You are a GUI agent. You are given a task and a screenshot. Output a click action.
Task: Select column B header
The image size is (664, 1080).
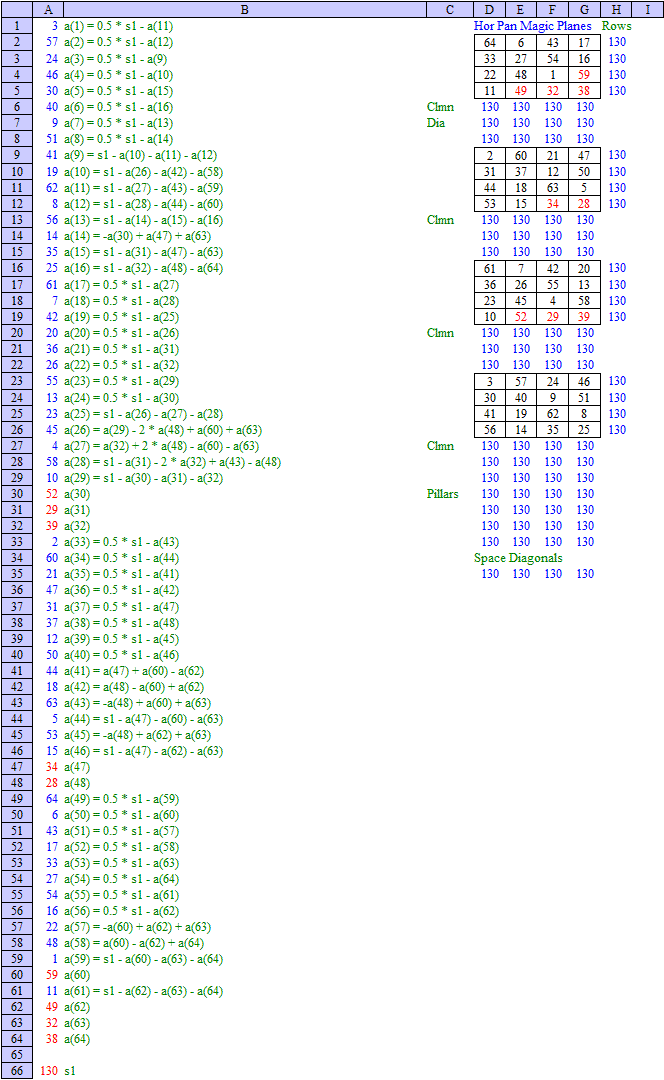(245, 10)
